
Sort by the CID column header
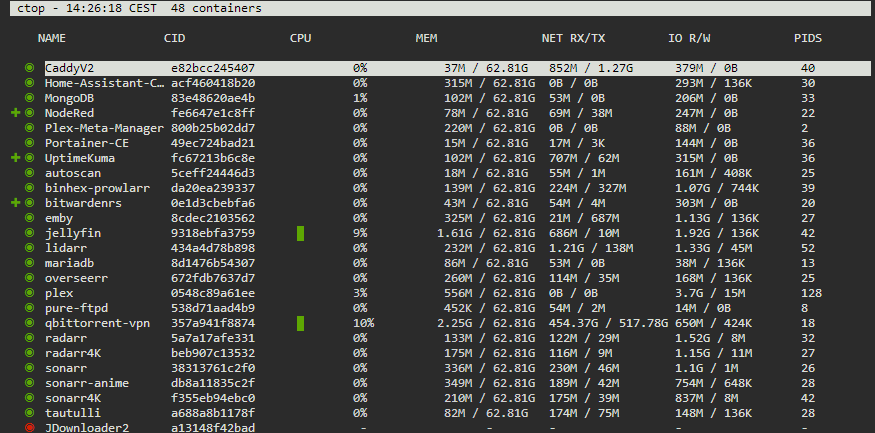pos(175,39)
